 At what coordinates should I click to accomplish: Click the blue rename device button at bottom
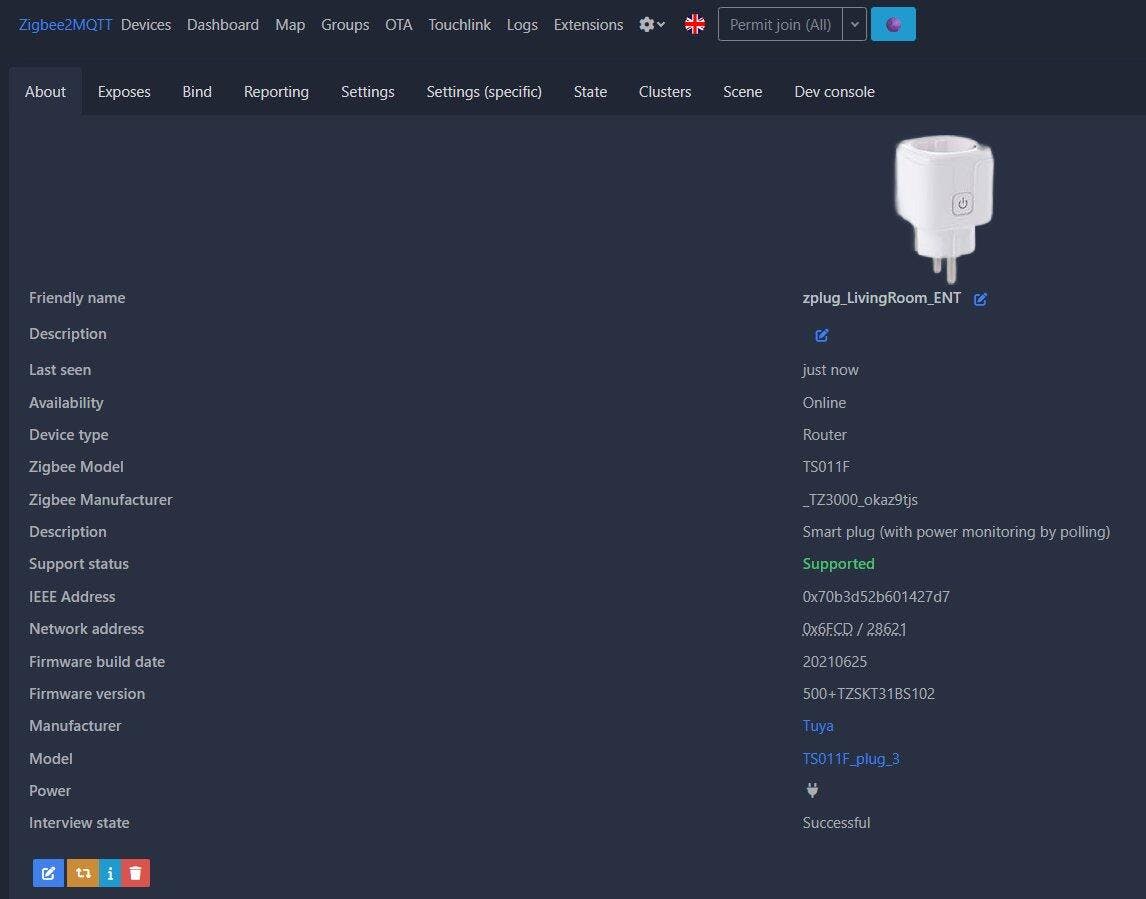48,873
